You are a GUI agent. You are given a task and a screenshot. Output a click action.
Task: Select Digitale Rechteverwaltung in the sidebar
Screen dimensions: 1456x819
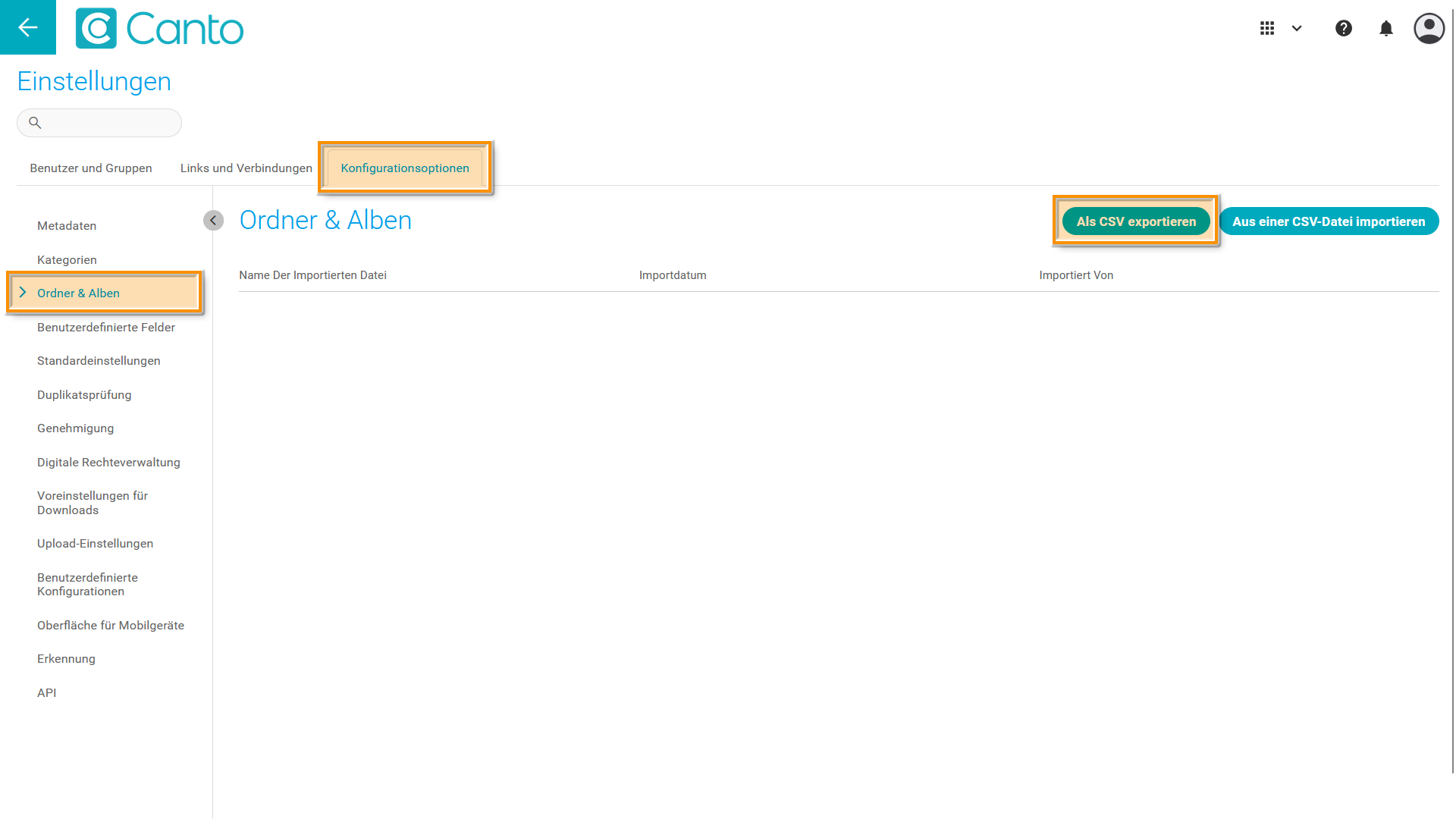pos(108,463)
